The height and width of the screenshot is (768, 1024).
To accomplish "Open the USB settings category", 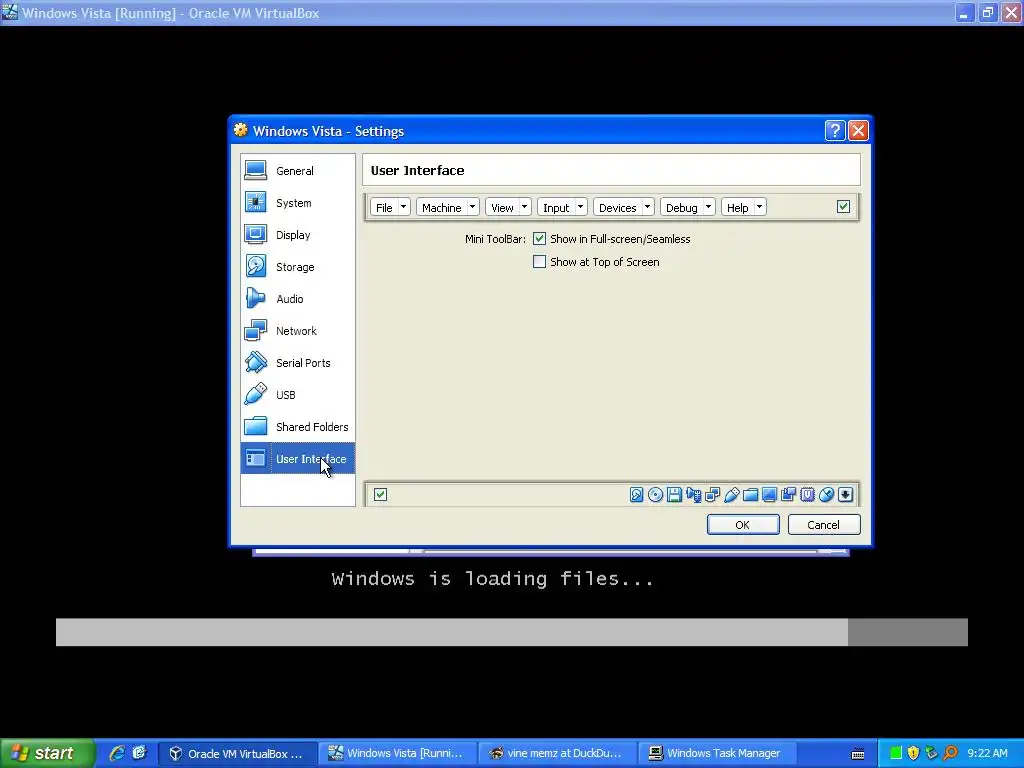I will pos(298,394).
